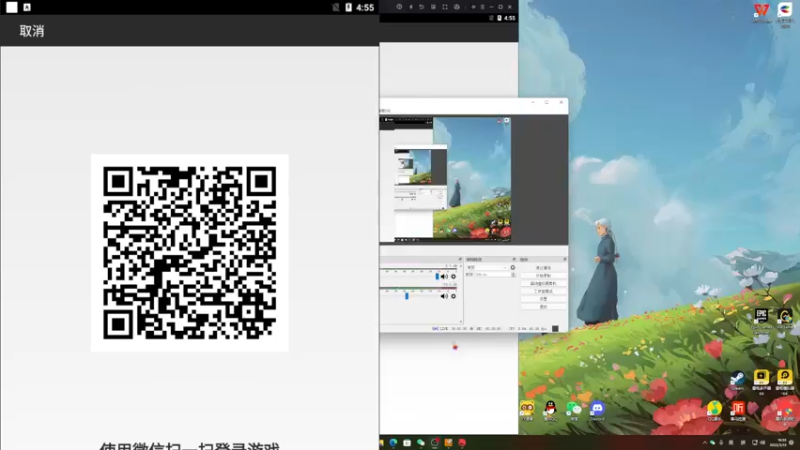Pop out the controls dock in OBS
Viewport: 800px width, 450px height.
point(564,259)
